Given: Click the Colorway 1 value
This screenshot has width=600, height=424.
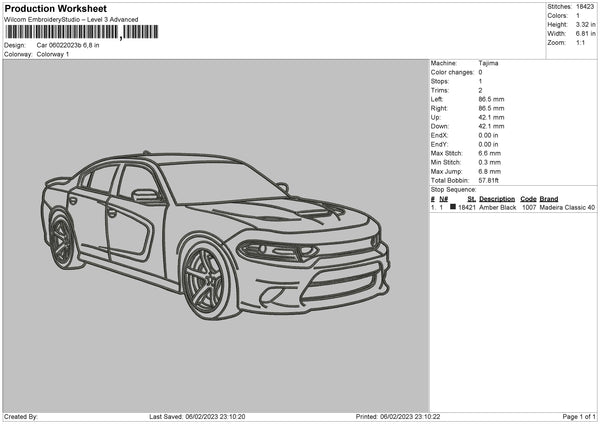Looking at the screenshot, I should [52, 54].
